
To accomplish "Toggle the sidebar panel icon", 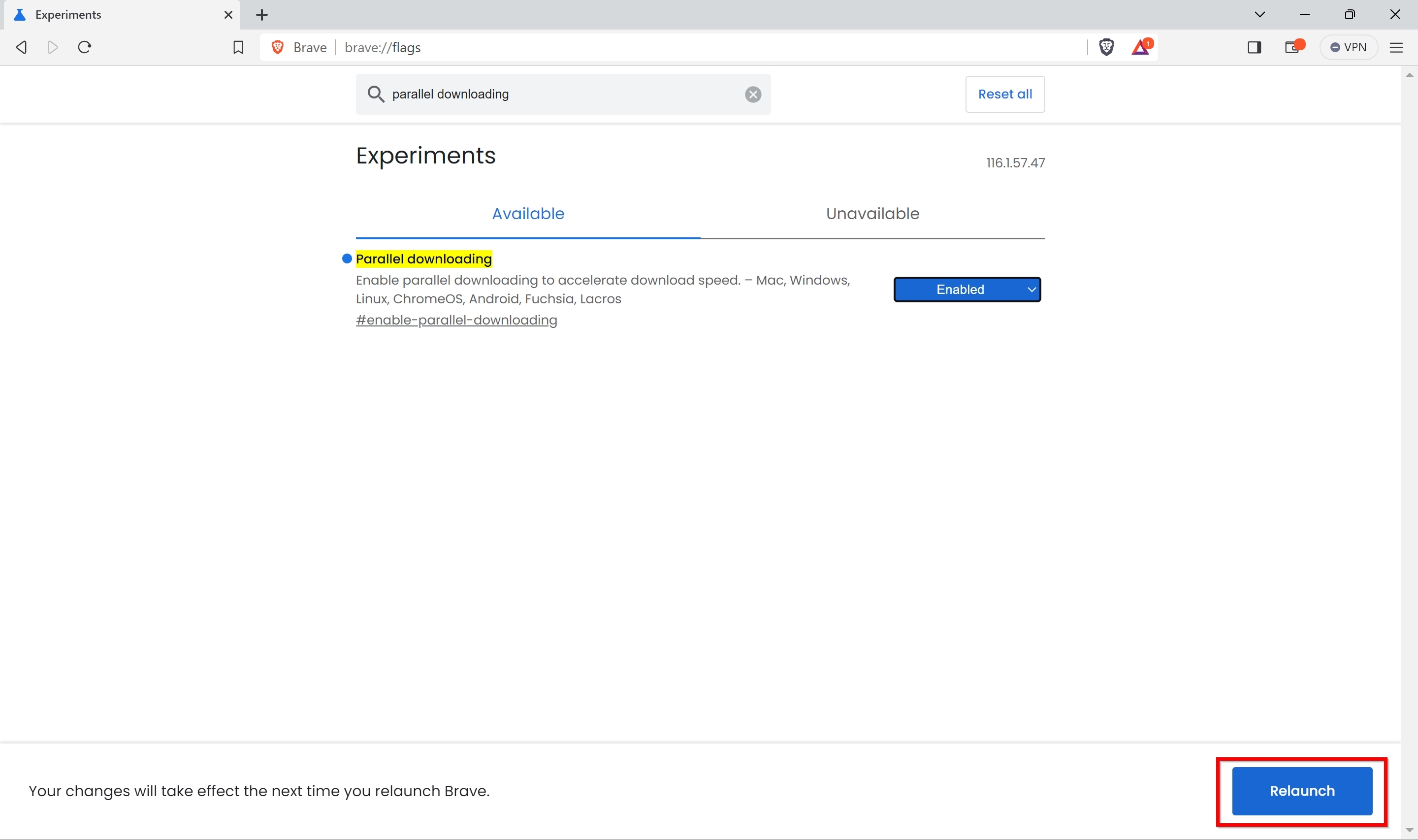I will click(x=1254, y=47).
